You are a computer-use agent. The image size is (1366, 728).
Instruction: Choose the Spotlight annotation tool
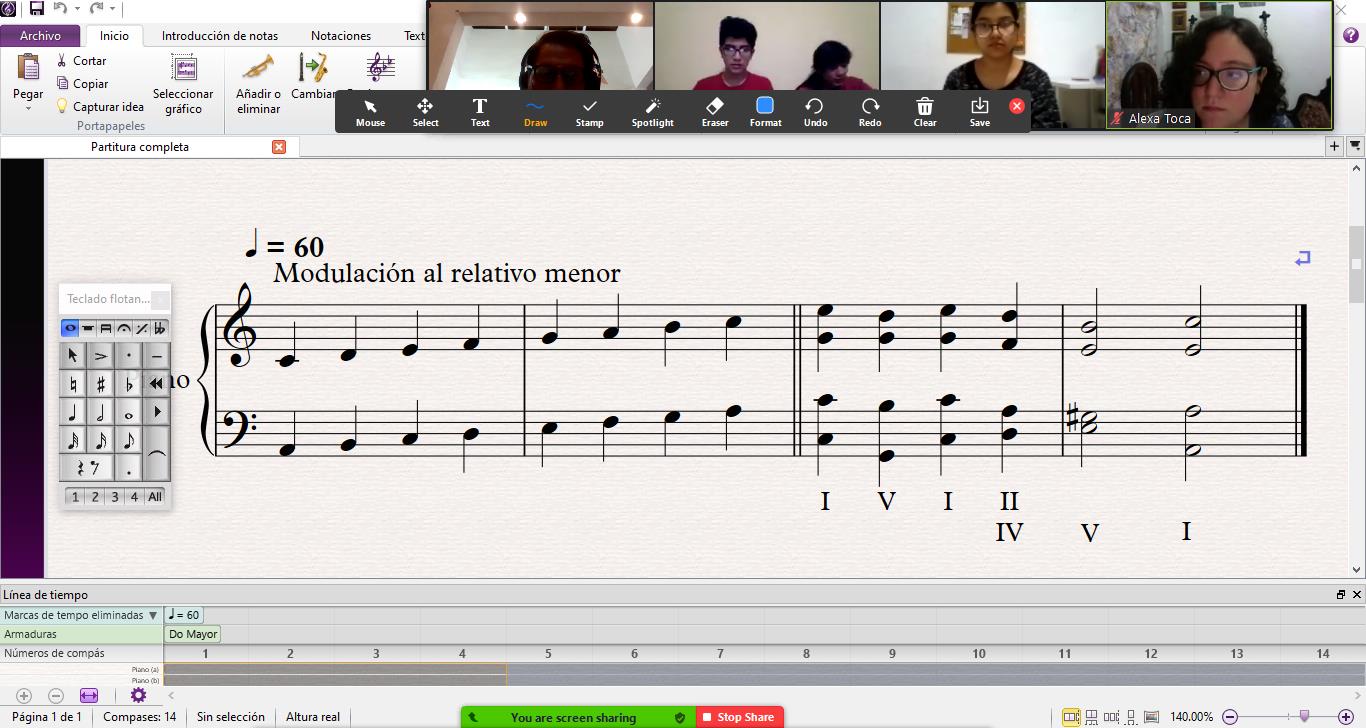click(652, 111)
